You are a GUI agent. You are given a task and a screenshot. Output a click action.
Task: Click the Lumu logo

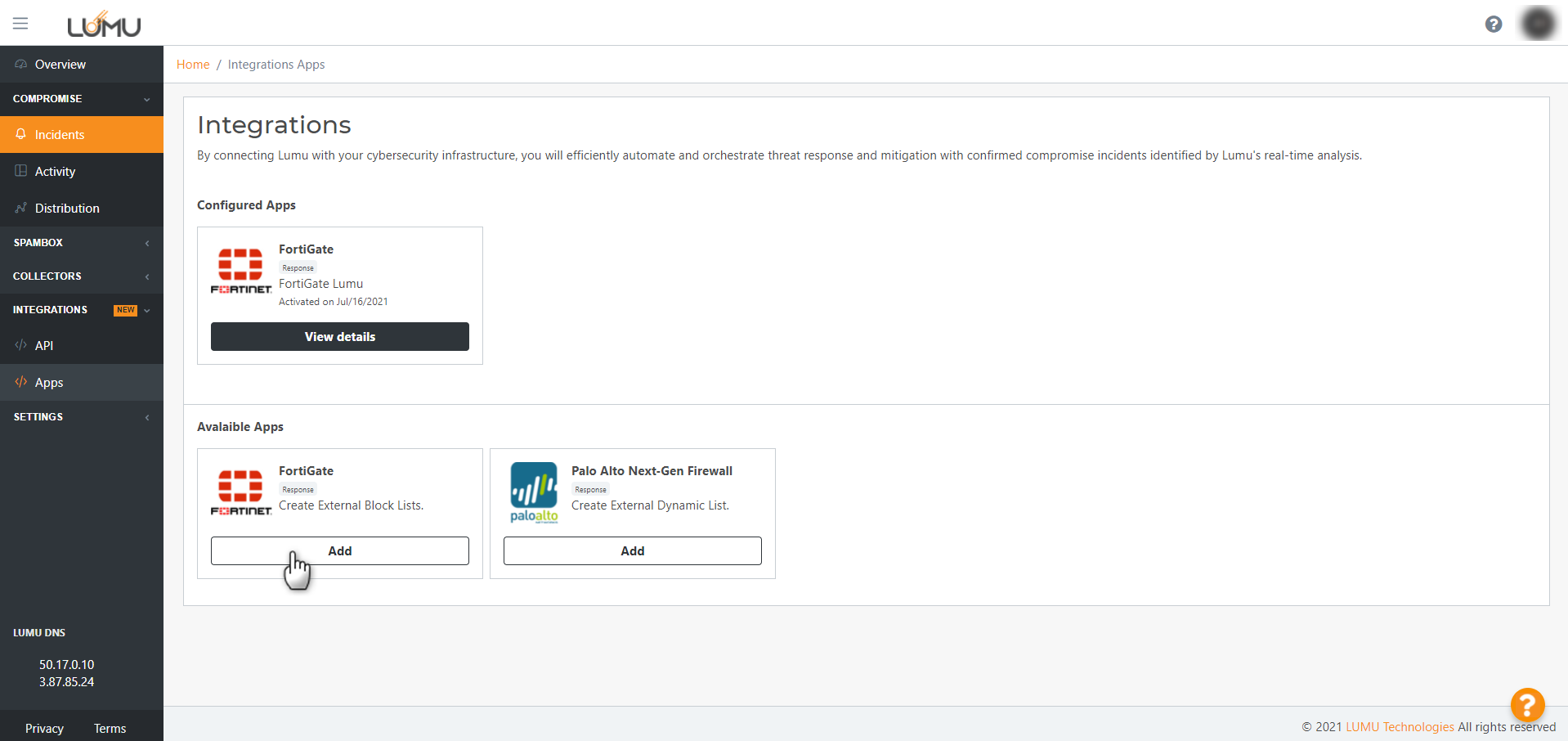tap(104, 25)
